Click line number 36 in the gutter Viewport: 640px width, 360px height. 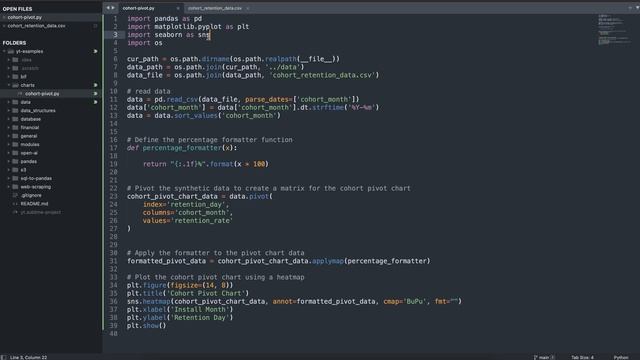pos(113,301)
